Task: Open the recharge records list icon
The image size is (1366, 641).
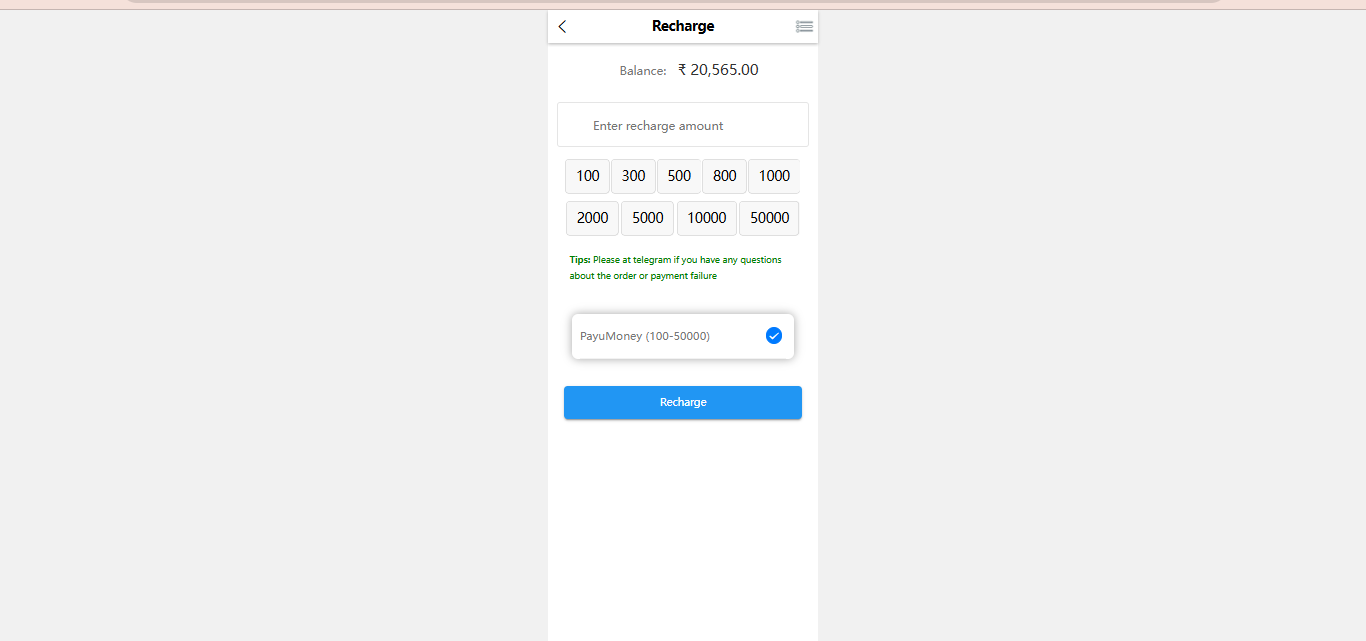Action: tap(804, 27)
